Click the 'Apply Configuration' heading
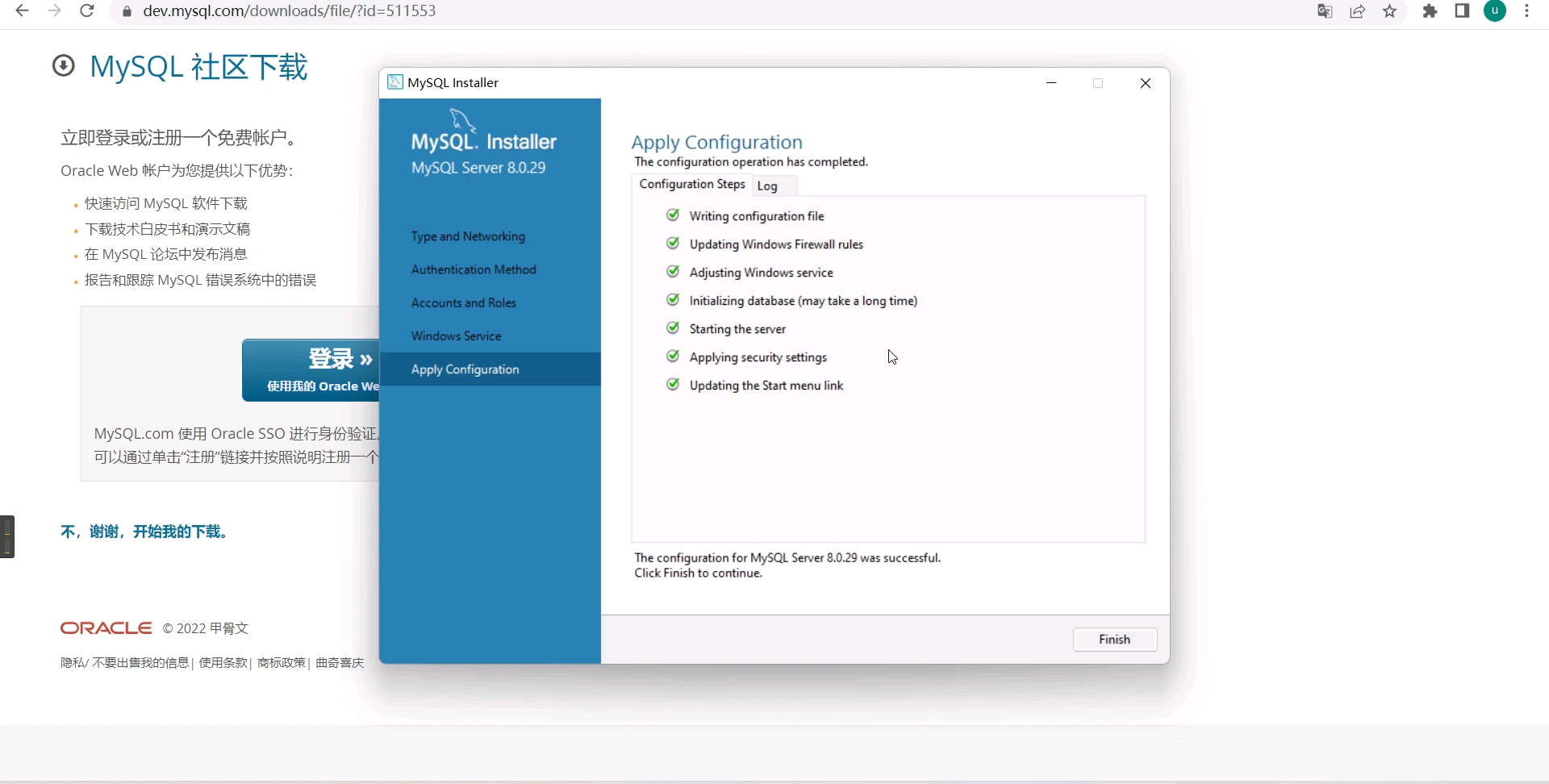 click(716, 143)
